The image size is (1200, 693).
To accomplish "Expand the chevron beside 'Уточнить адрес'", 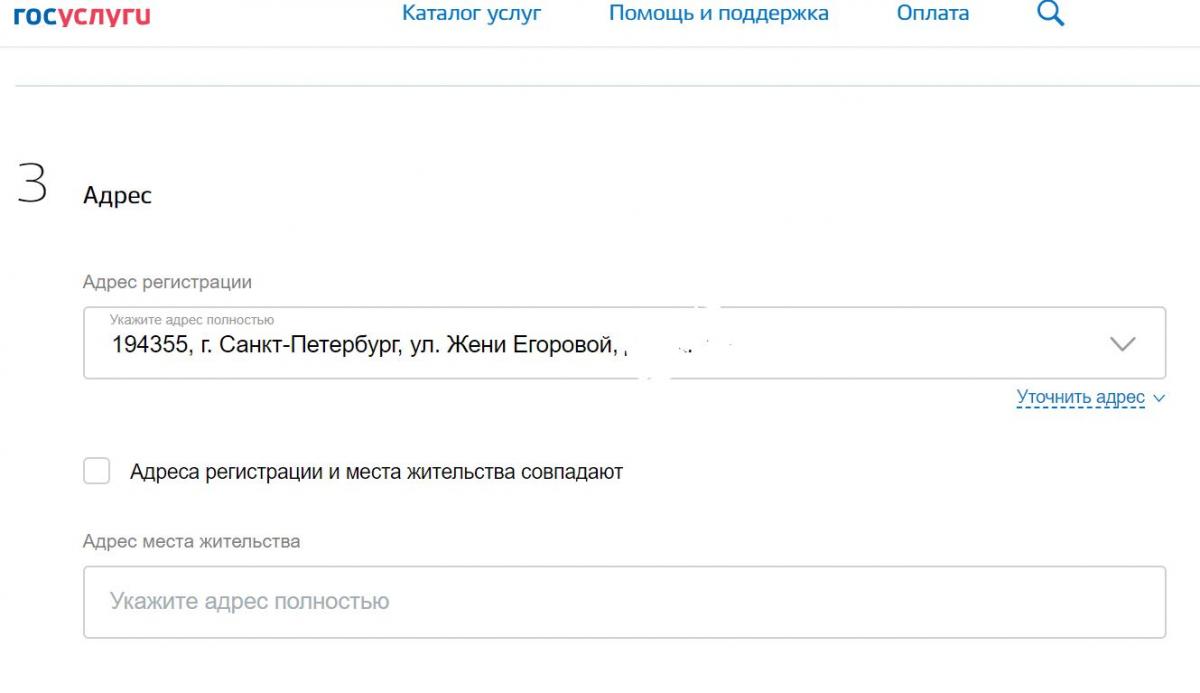I will point(1159,398).
